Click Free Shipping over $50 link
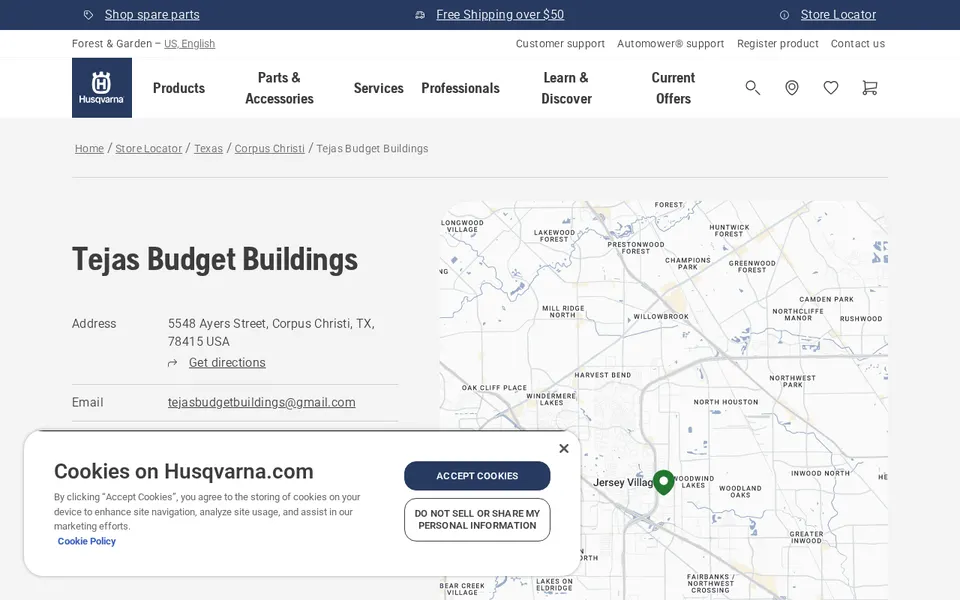960x600 pixels. [500, 15]
